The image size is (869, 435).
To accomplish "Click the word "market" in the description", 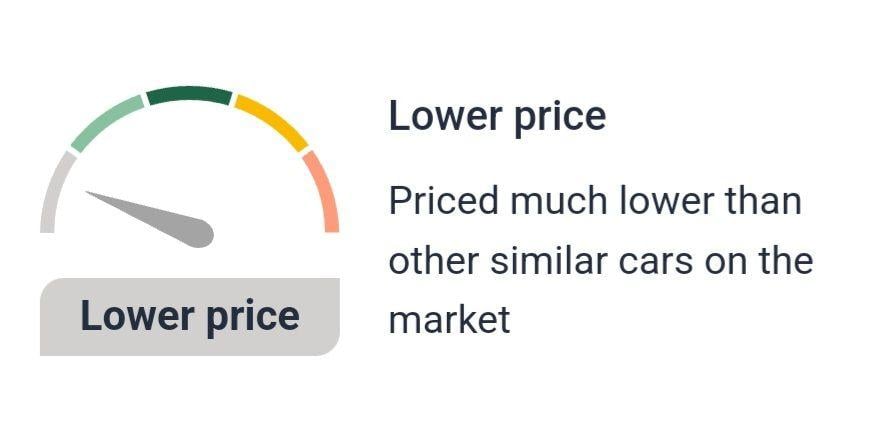I will pyautogui.click(x=449, y=320).
